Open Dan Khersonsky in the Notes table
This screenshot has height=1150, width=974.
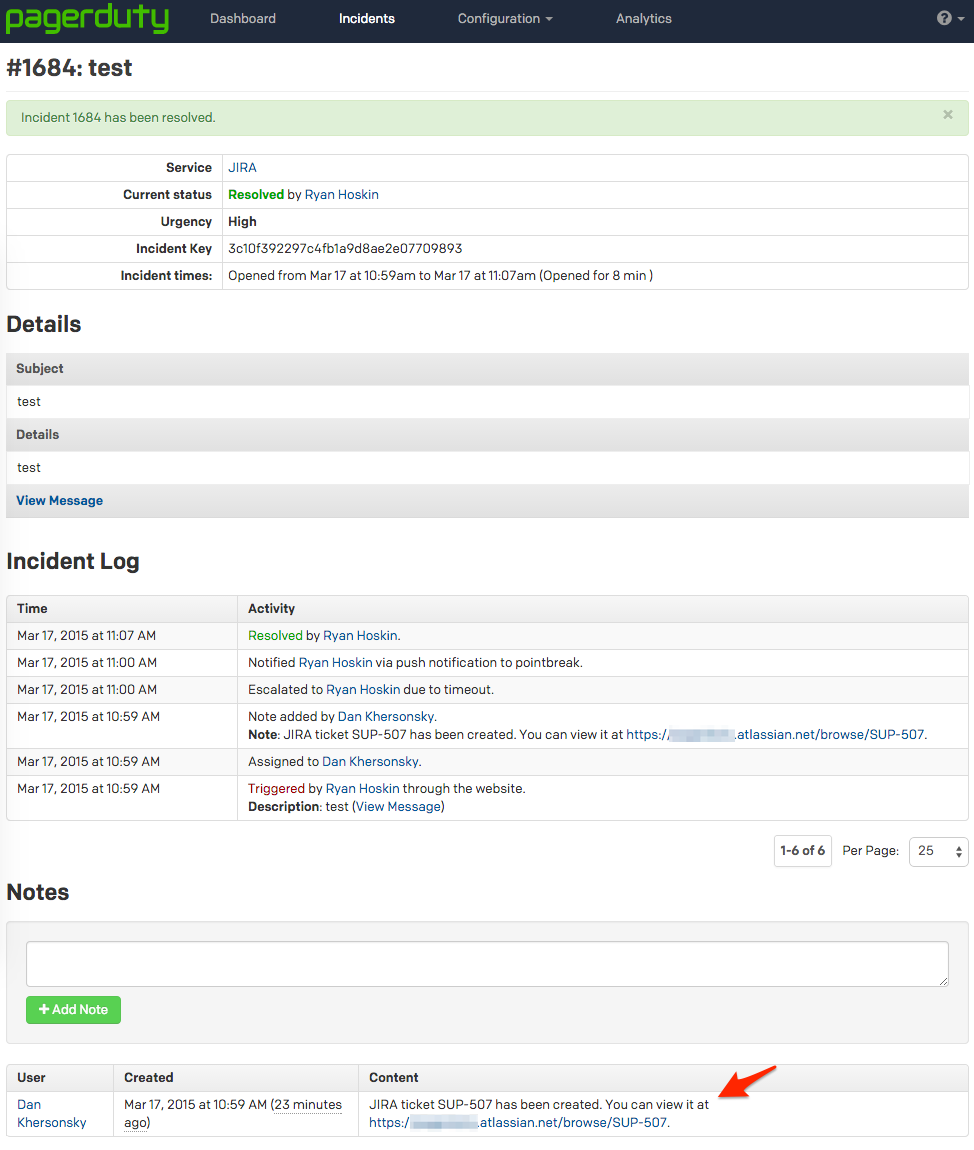51,1113
